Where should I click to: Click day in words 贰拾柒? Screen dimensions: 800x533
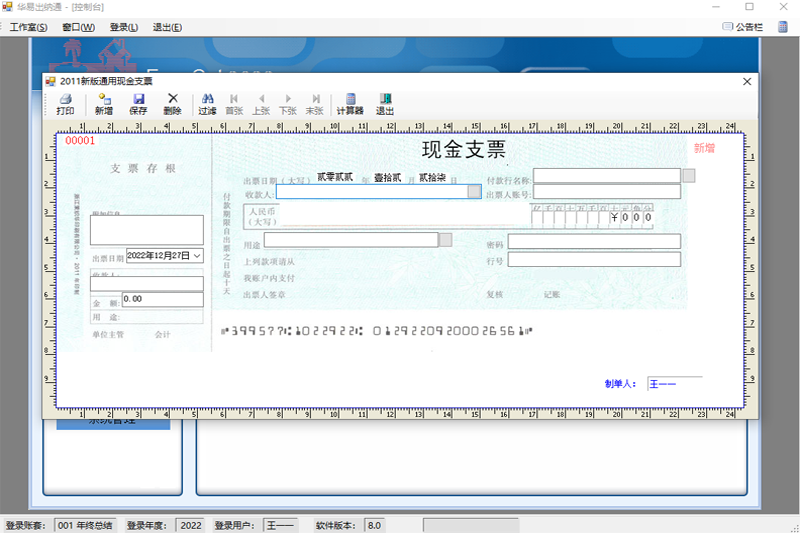pos(432,177)
